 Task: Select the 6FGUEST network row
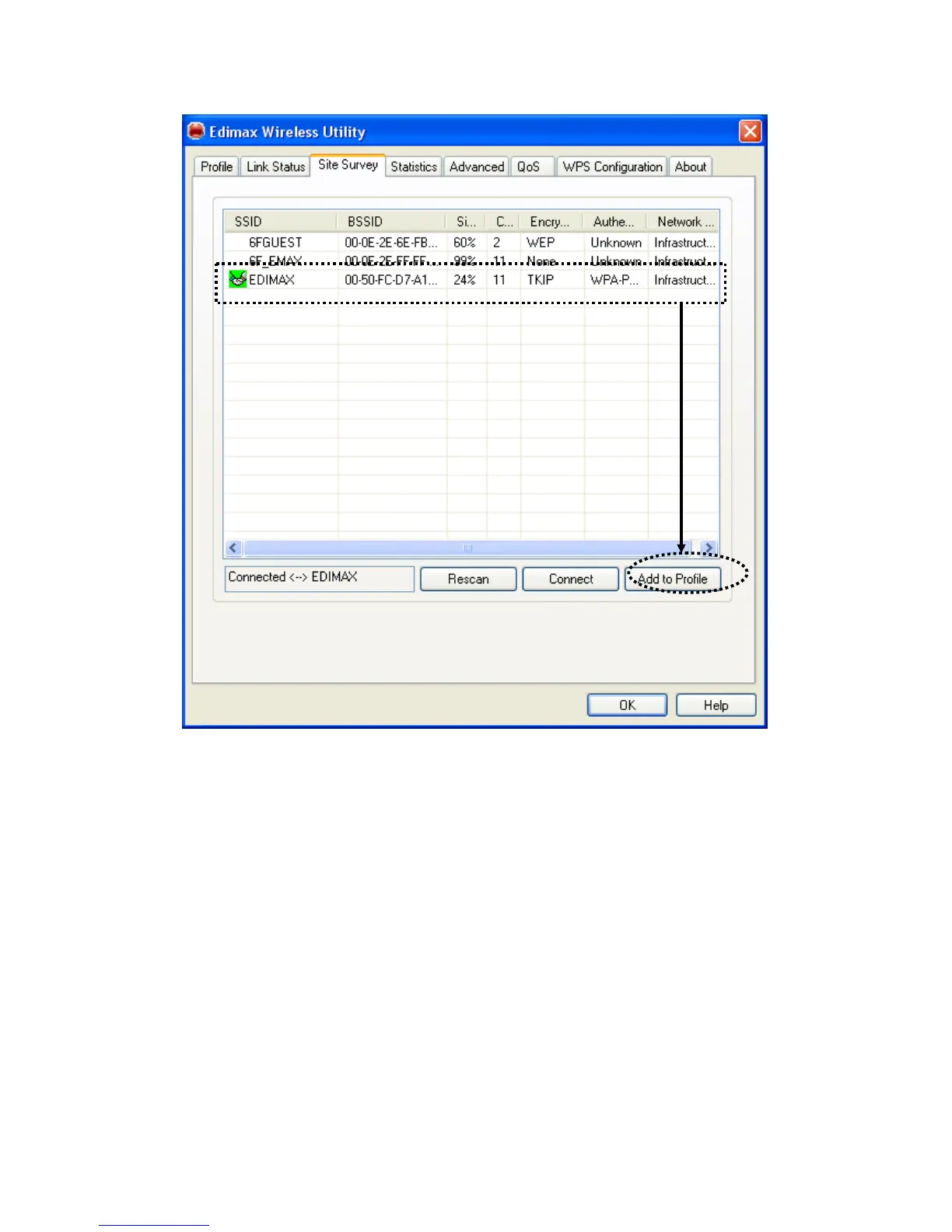point(471,243)
